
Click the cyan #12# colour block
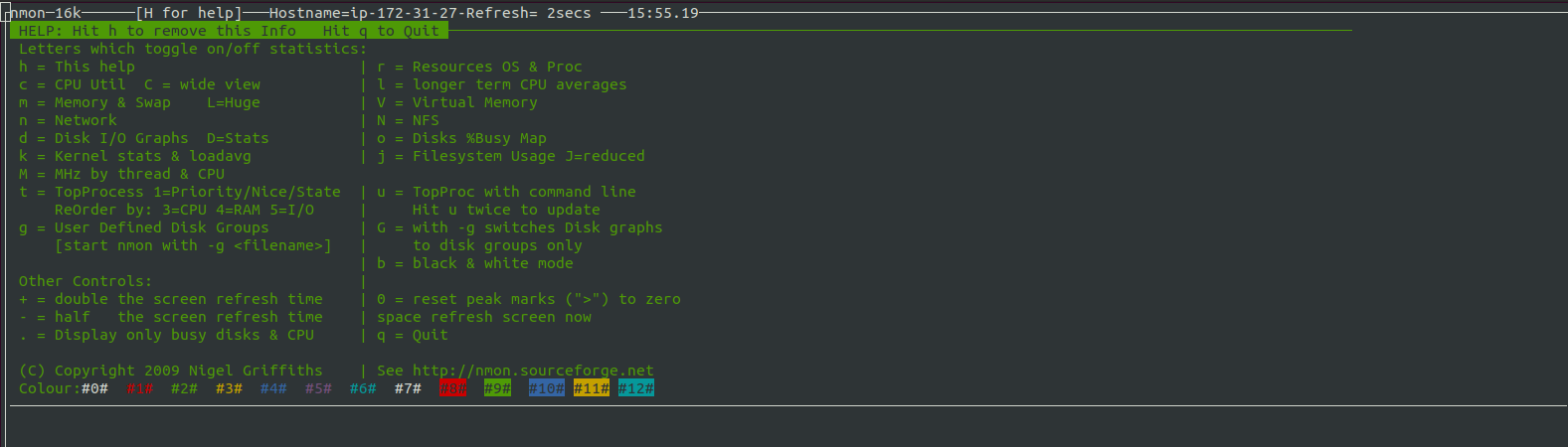click(635, 388)
